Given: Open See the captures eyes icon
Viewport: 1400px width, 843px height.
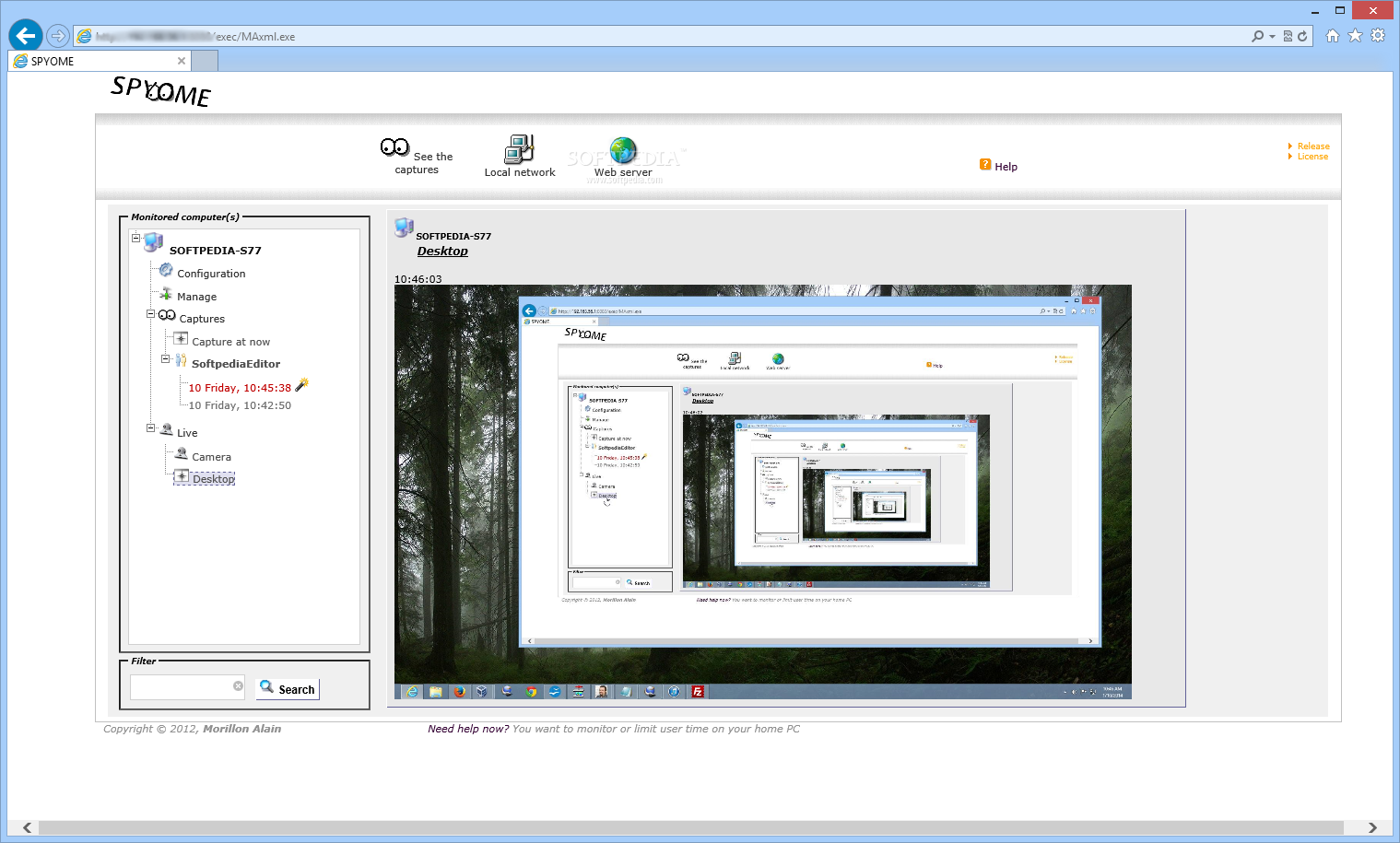Looking at the screenshot, I should (395, 147).
